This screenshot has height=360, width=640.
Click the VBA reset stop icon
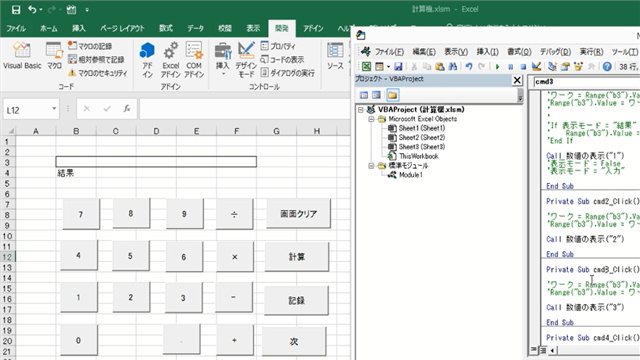pos(523,67)
